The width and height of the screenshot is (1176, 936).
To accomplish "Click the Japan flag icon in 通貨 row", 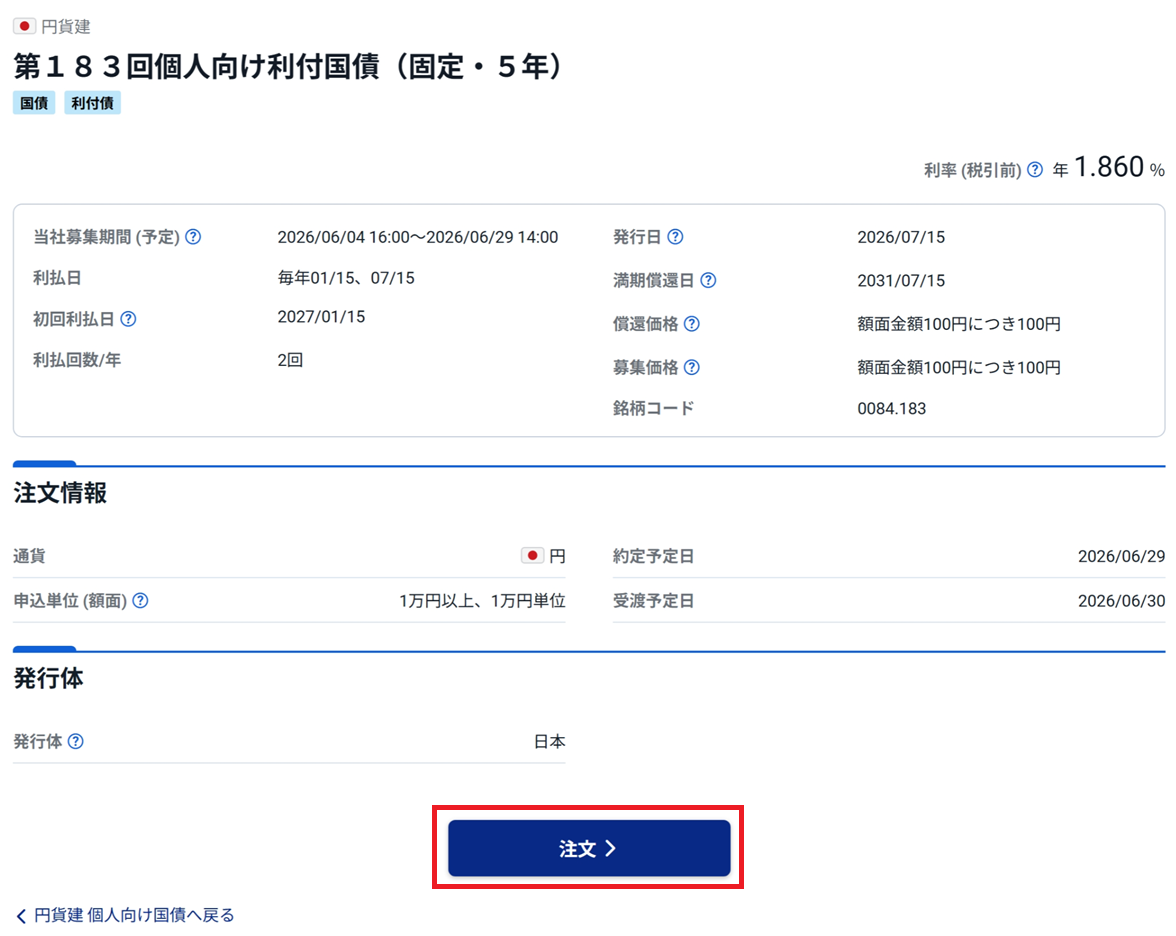I will click(x=532, y=556).
